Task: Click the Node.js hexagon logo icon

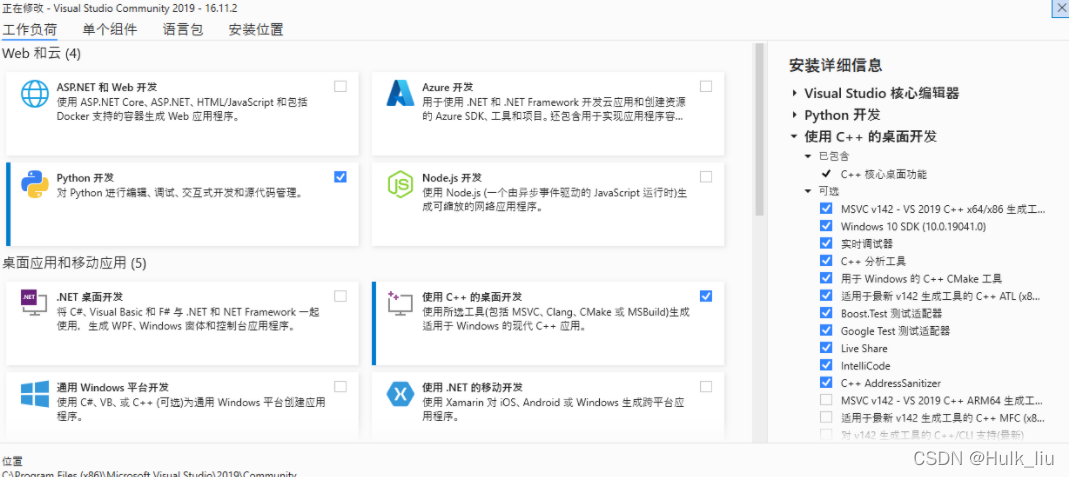Action: (x=400, y=184)
